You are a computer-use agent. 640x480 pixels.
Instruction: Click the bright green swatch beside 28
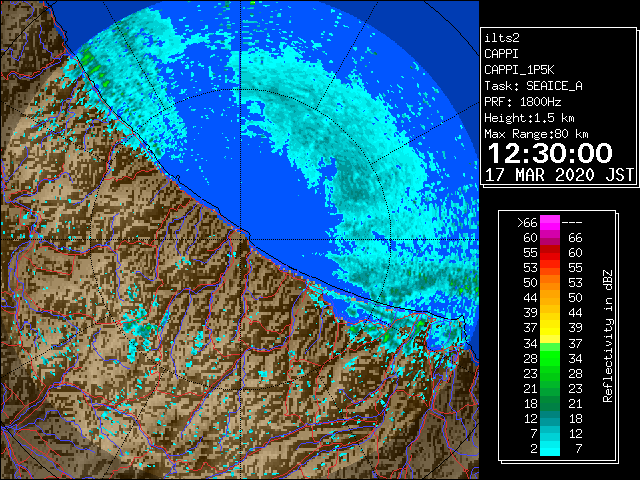click(x=550, y=359)
